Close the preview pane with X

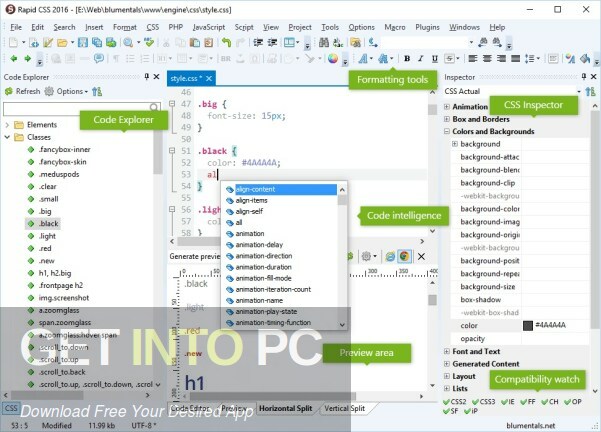point(421,256)
